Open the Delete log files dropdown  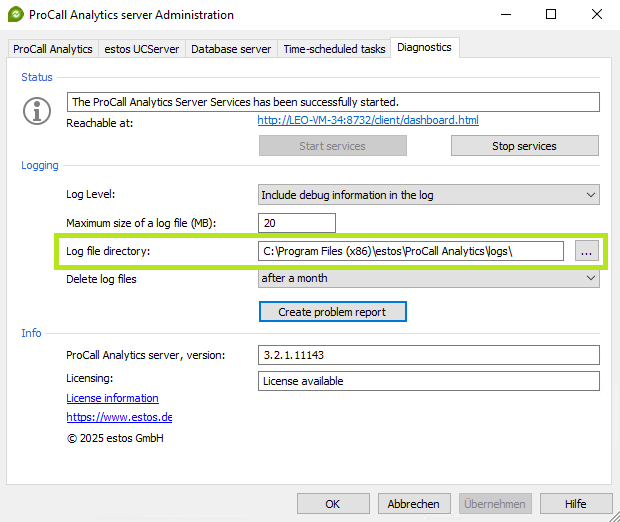428,279
